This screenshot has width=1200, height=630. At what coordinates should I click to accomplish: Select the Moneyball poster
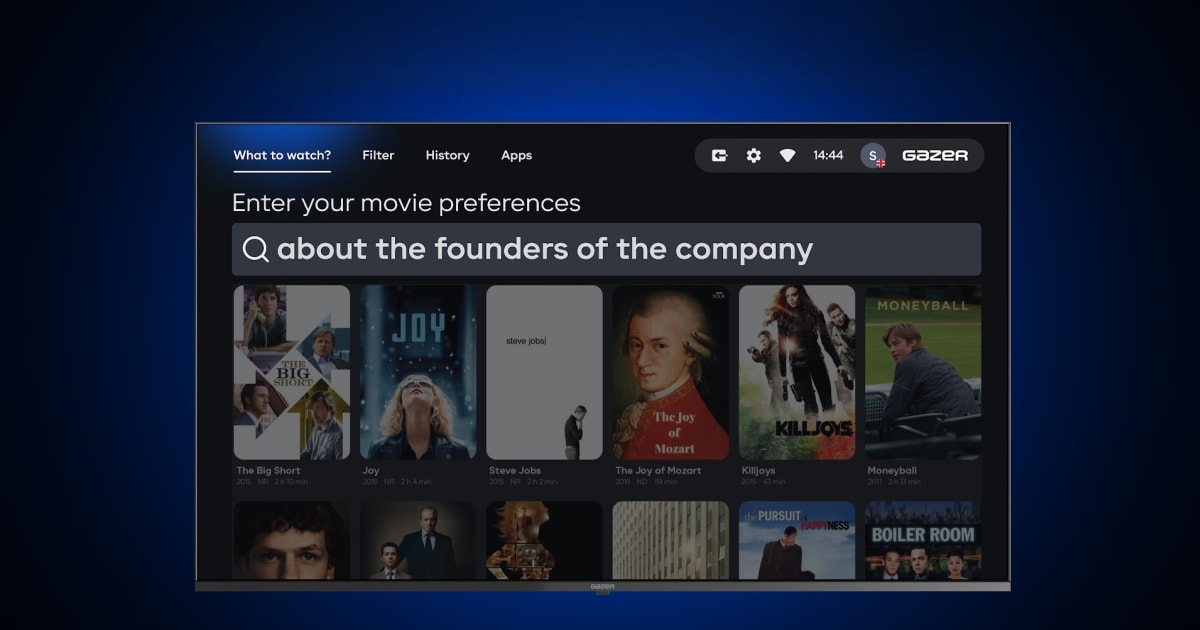coord(922,372)
